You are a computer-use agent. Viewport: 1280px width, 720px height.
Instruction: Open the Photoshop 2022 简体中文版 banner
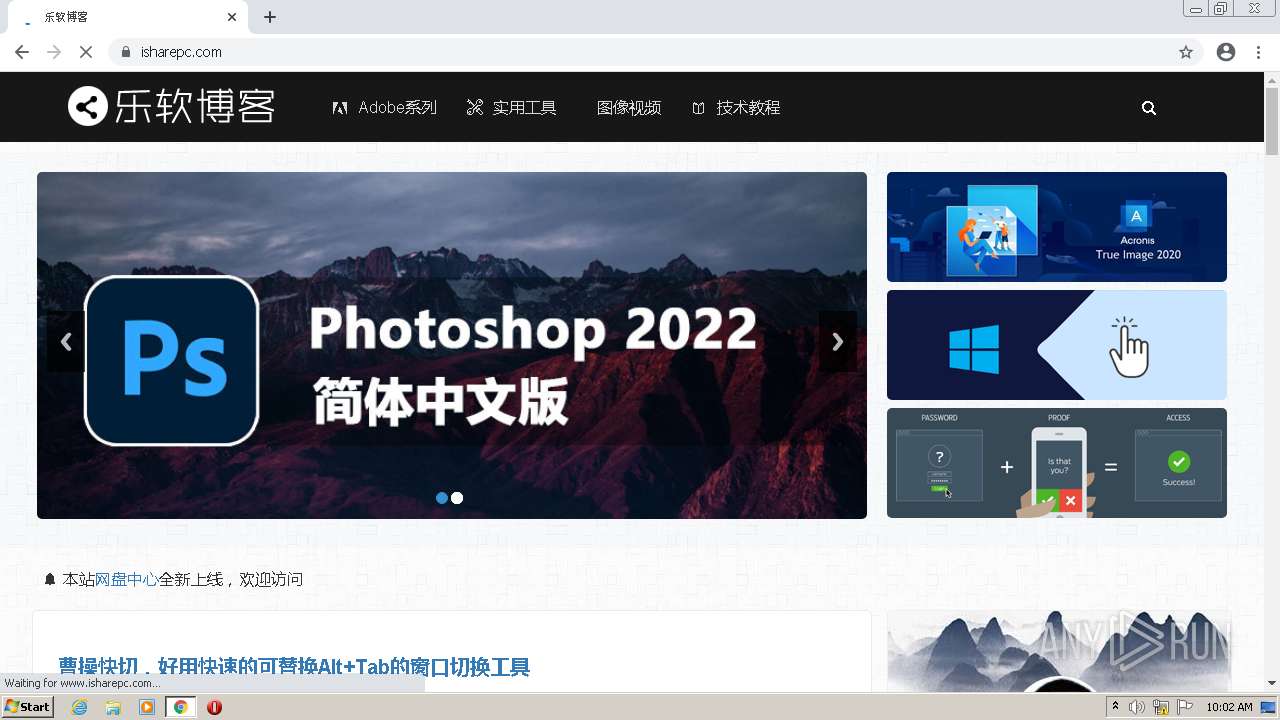click(452, 345)
